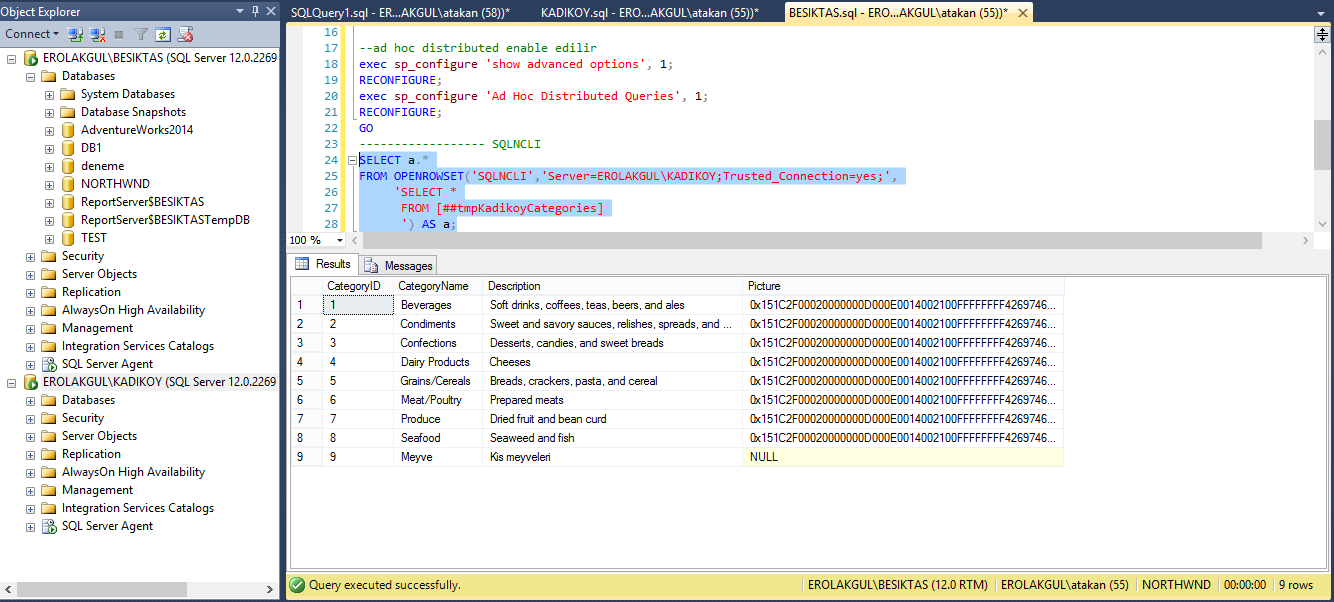Click the Disconnect server icon

click(x=98, y=34)
